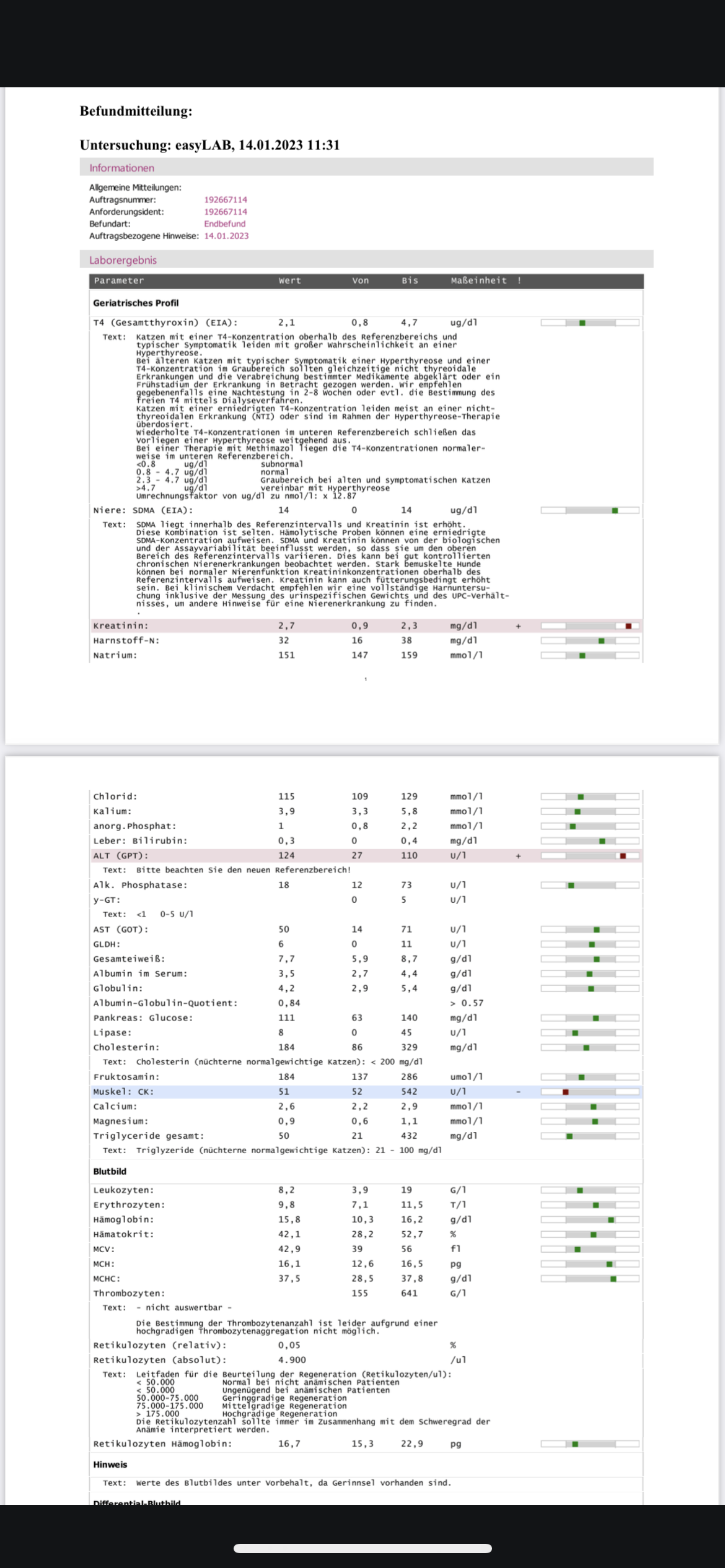Tap the Geriatrisches Profil subheading

point(136,303)
